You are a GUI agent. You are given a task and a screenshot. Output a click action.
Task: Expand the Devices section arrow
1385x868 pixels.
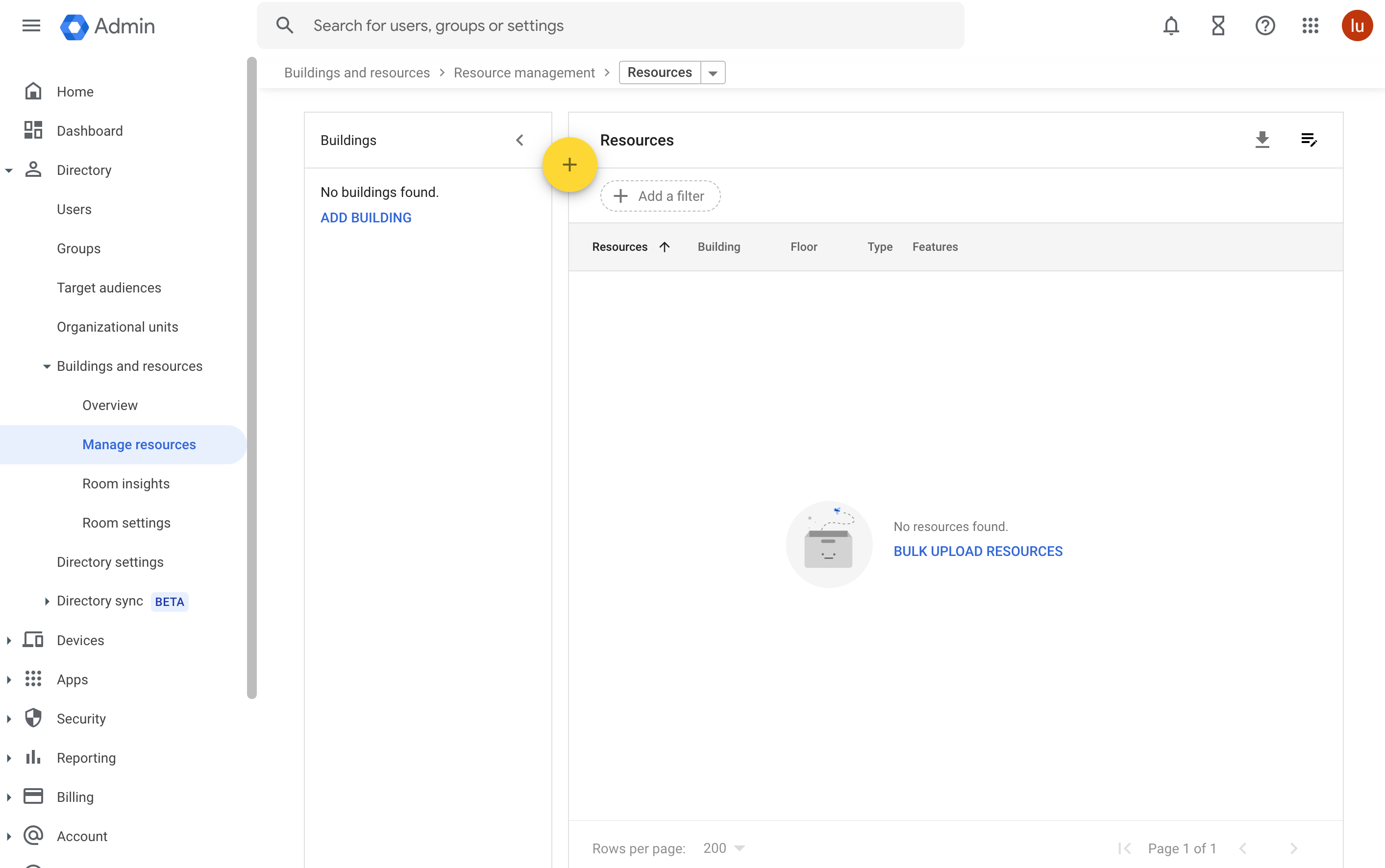coord(9,640)
